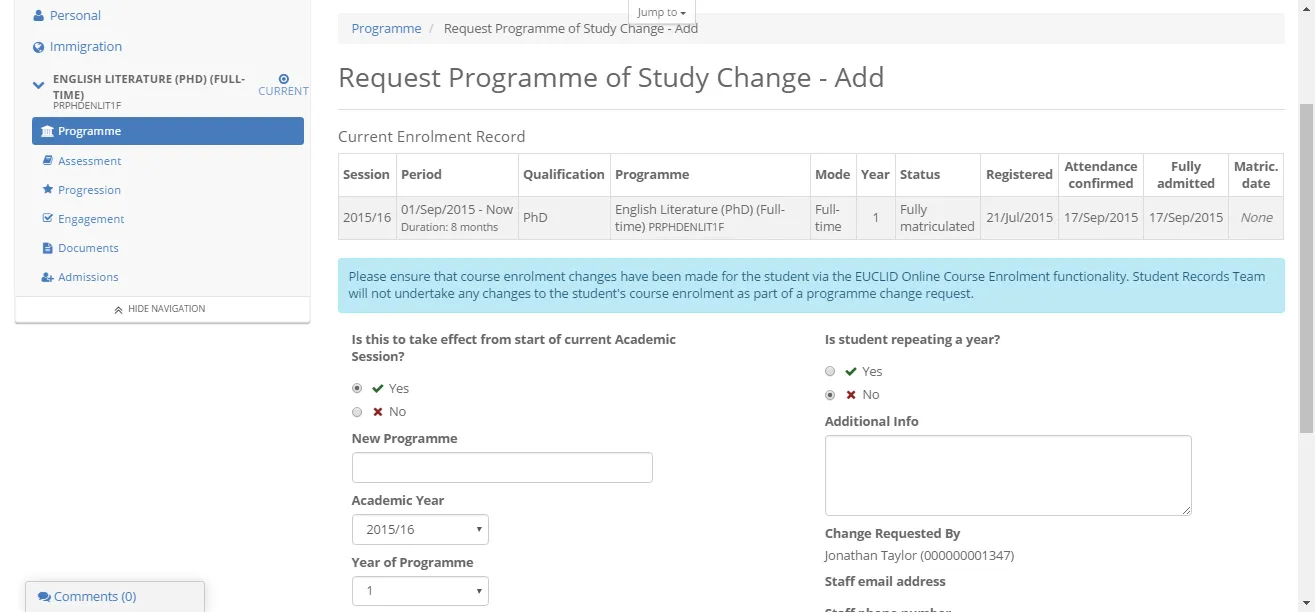Open the Academic Year dropdown

(419, 529)
